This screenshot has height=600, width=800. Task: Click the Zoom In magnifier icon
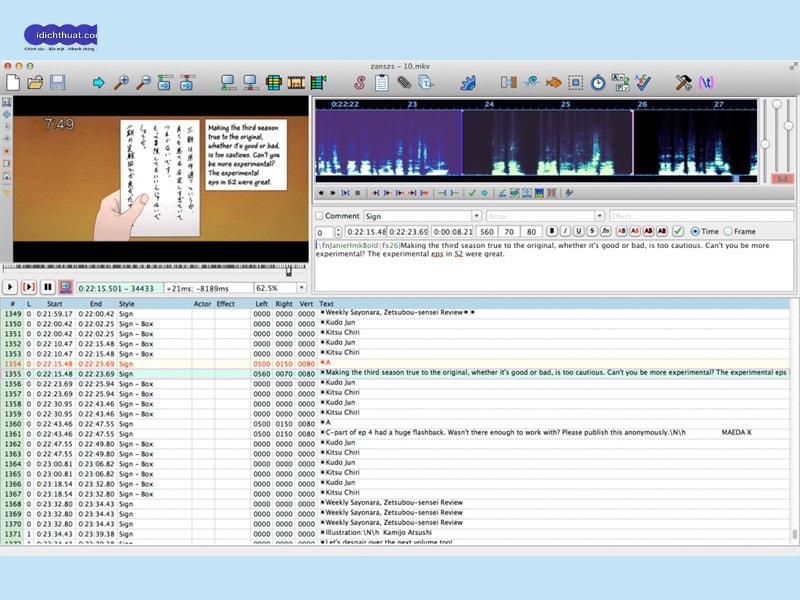pos(121,83)
